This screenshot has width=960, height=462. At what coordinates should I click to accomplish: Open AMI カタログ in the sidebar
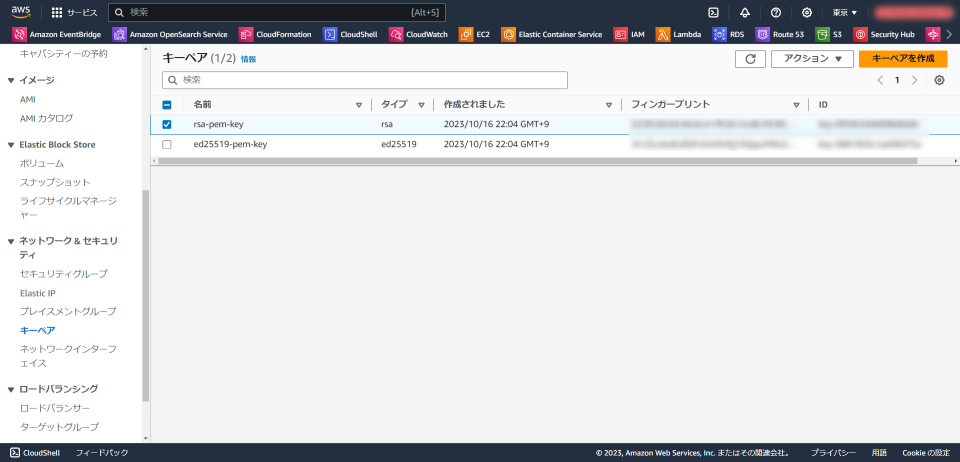pos(47,118)
